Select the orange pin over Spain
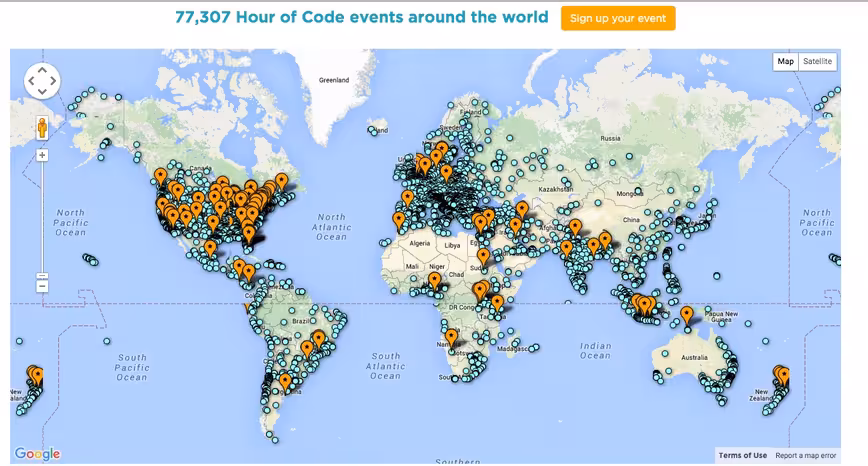868x466 pixels. [407, 198]
